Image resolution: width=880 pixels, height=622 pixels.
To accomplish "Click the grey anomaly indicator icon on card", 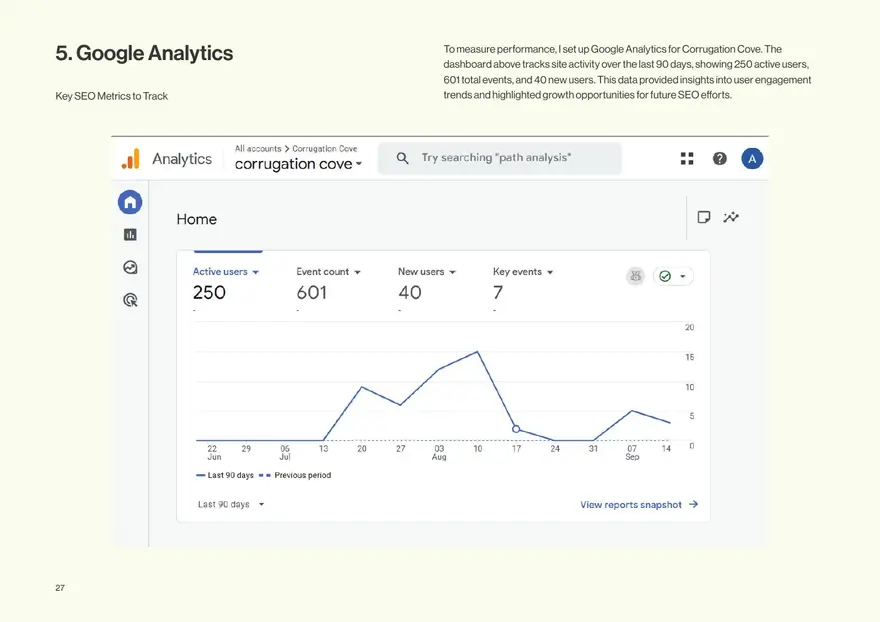I will point(635,276).
